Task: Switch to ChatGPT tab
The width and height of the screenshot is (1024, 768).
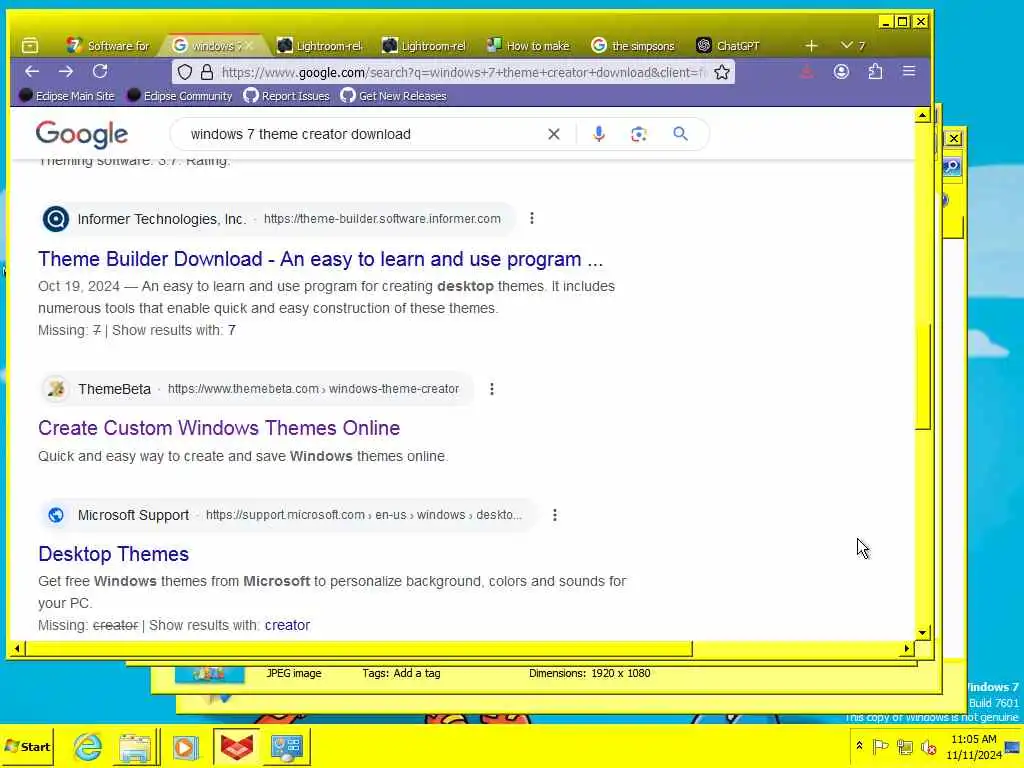Action: pos(728,46)
